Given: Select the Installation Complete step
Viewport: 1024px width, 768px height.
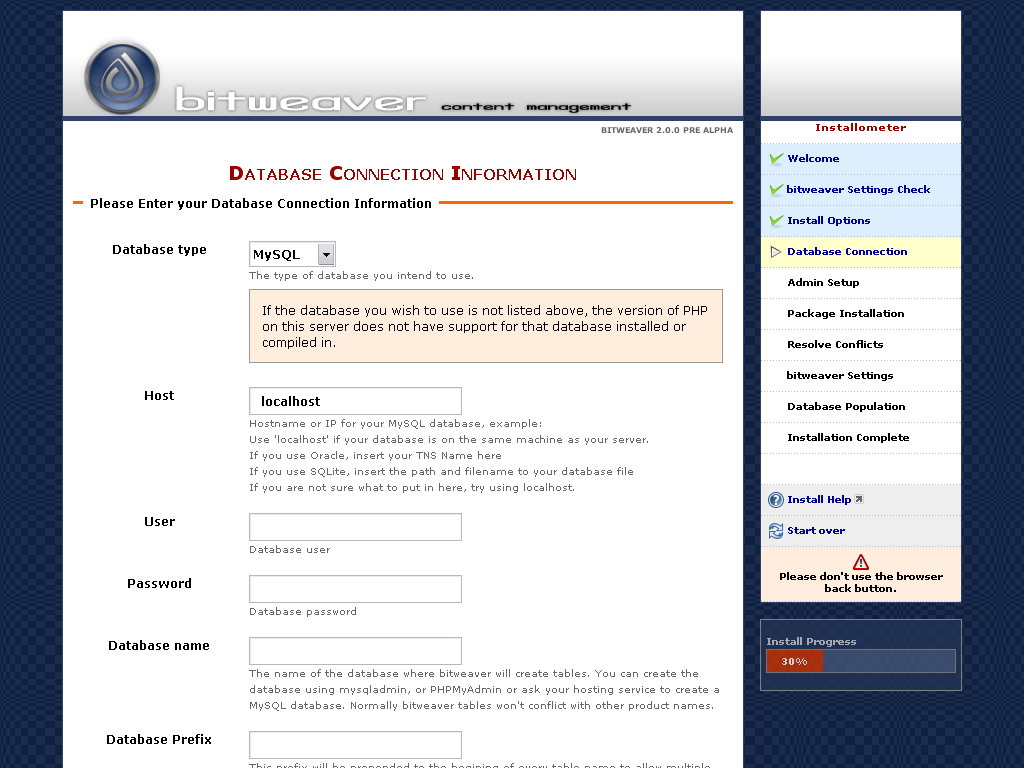Looking at the screenshot, I should tap(848, 438).
